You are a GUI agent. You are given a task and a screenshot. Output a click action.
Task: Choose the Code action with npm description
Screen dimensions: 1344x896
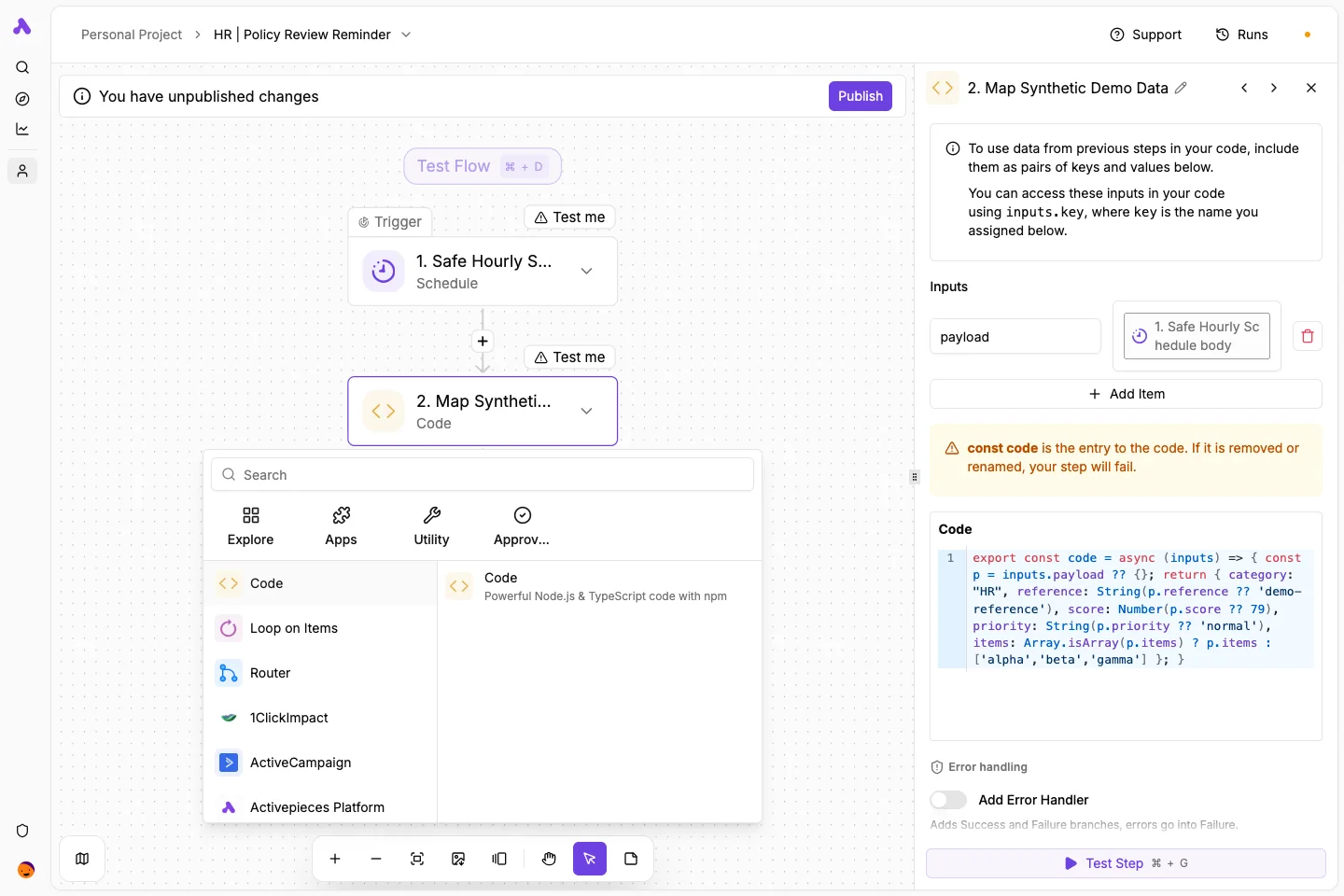[599, 586]
